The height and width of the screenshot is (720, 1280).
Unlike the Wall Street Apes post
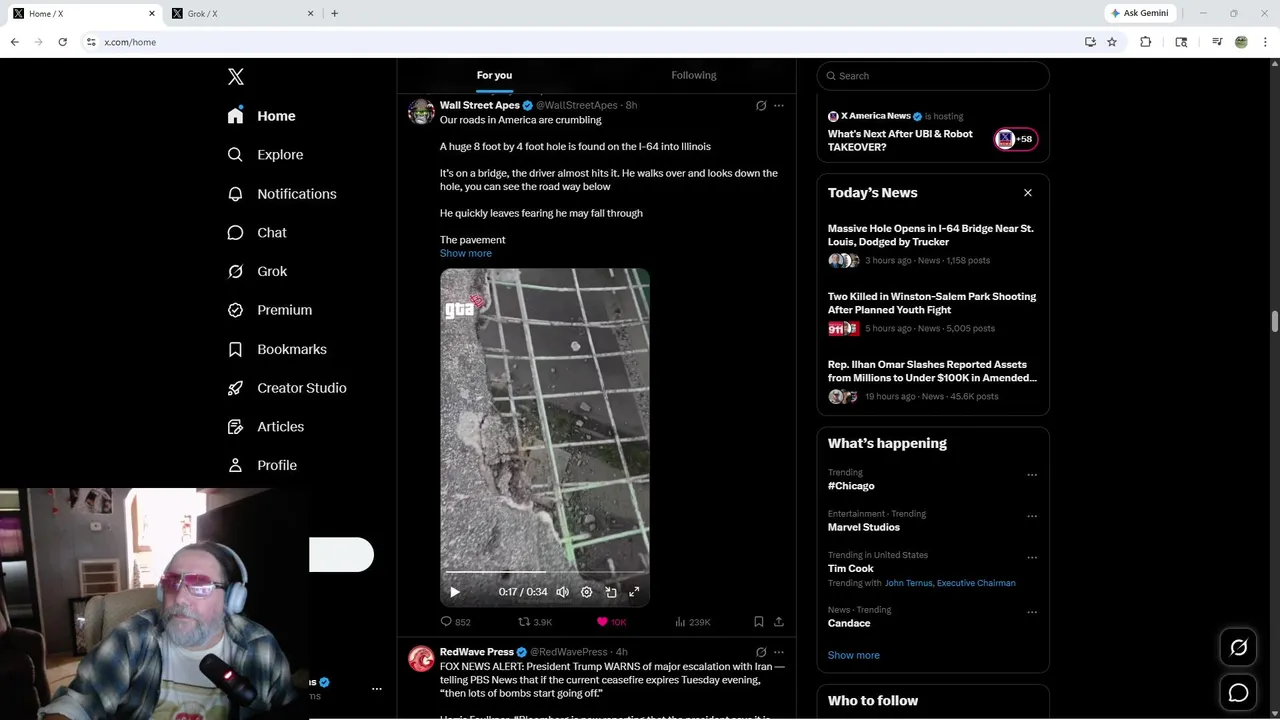click(611, 622)
